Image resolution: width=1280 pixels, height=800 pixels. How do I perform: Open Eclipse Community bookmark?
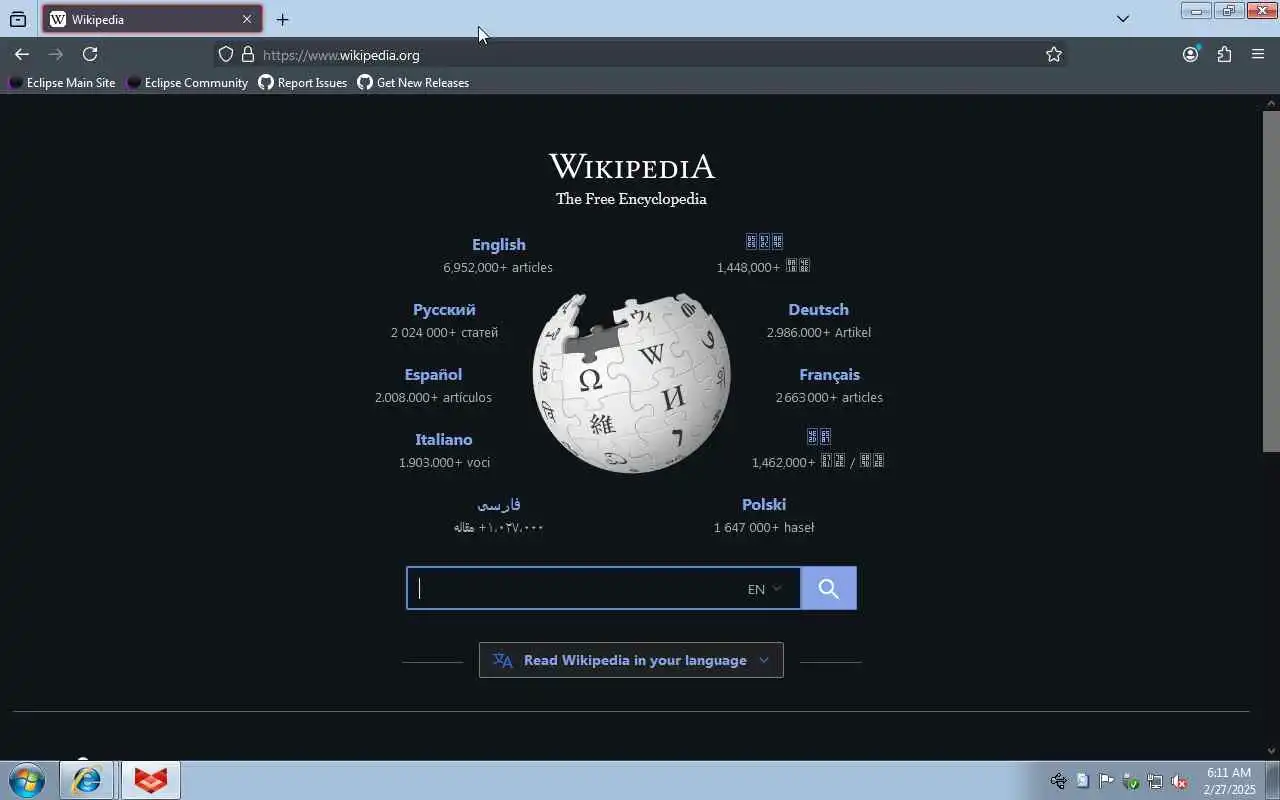pyautogui.click(x=187, y=83)
